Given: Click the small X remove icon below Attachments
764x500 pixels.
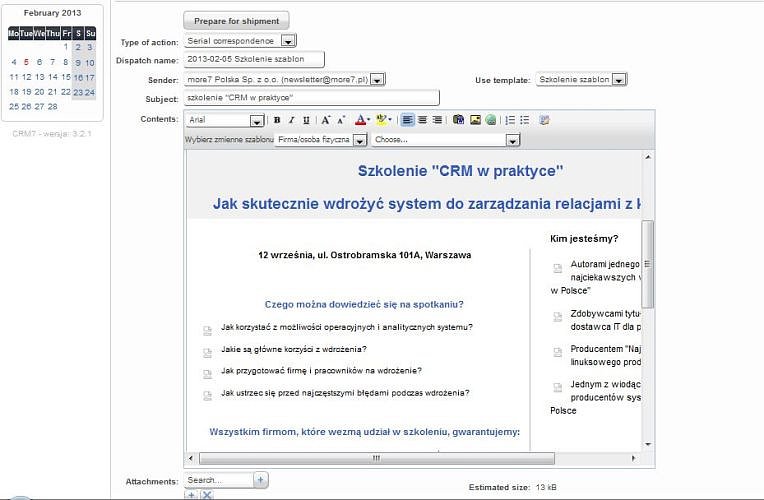Looking at the screenshot, I should click(207, 495).
